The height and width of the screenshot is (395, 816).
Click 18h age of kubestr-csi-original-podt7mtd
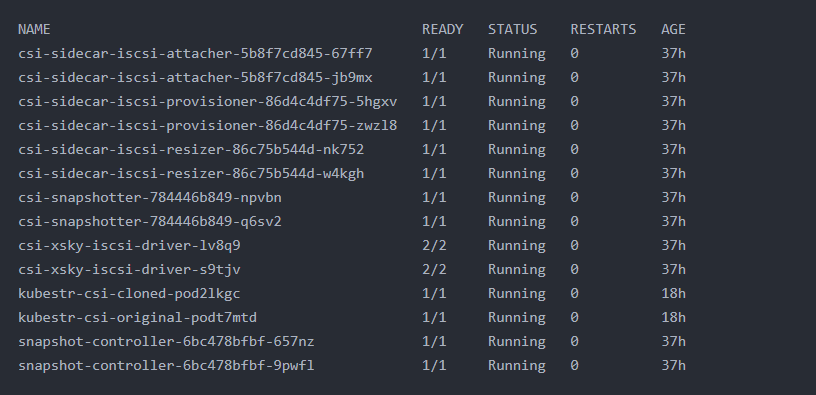(673, 317)
